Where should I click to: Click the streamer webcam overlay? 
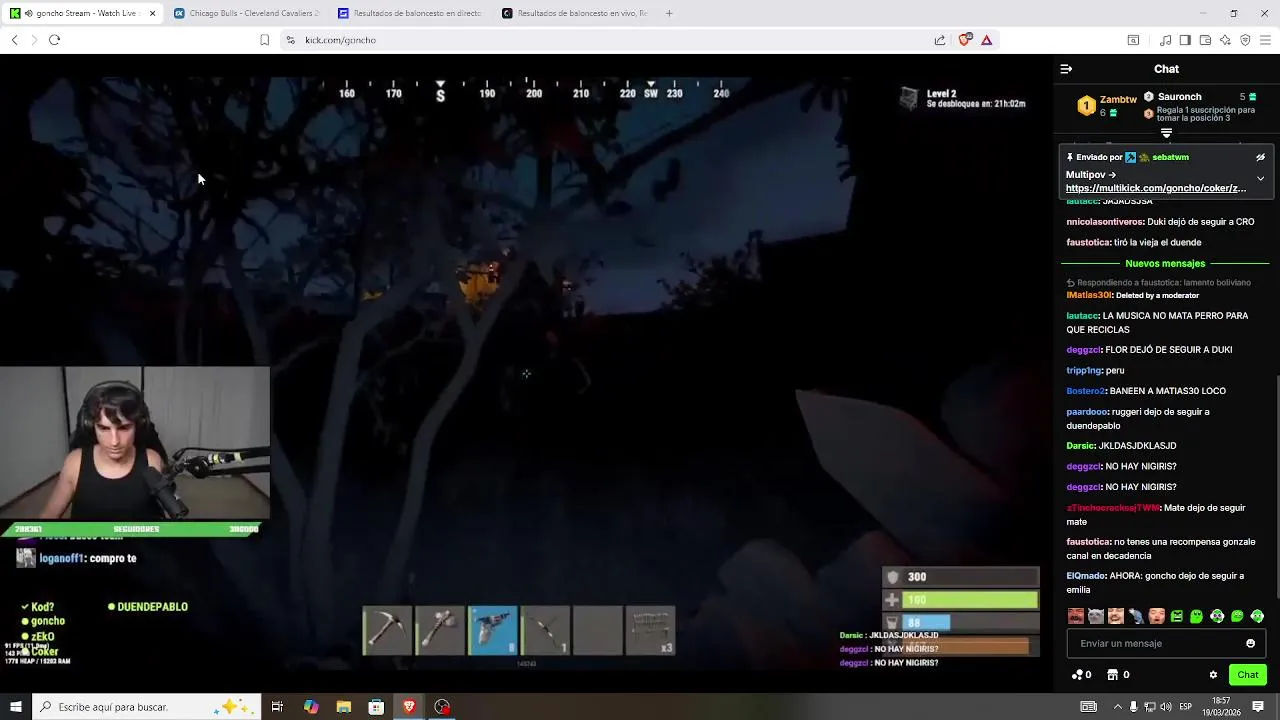click(x=135, y=443)
